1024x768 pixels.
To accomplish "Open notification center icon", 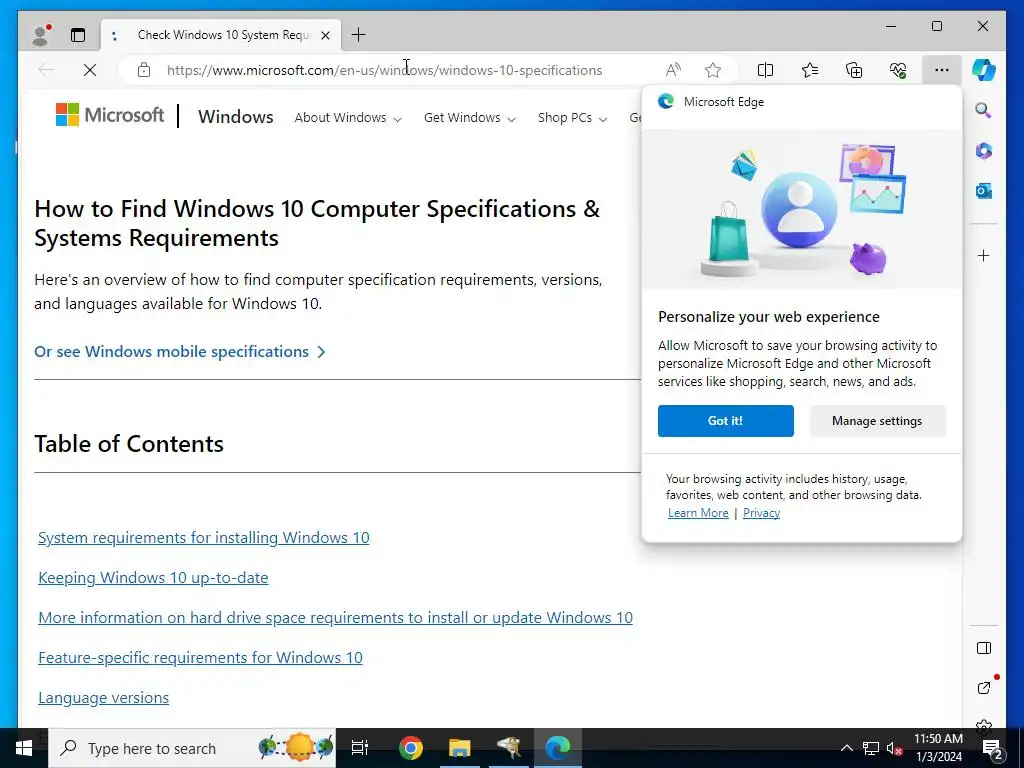I will click(x=992, y=748).
